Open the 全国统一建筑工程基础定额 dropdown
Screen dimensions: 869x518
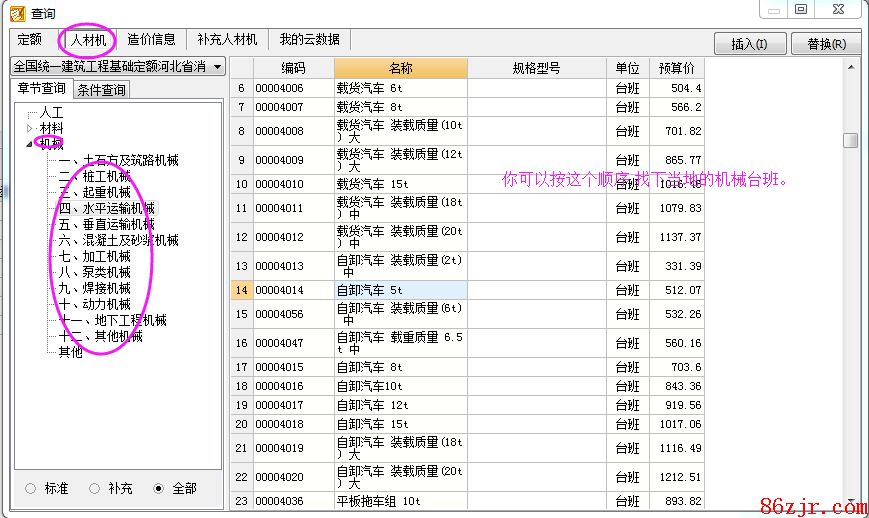(218, 66)
